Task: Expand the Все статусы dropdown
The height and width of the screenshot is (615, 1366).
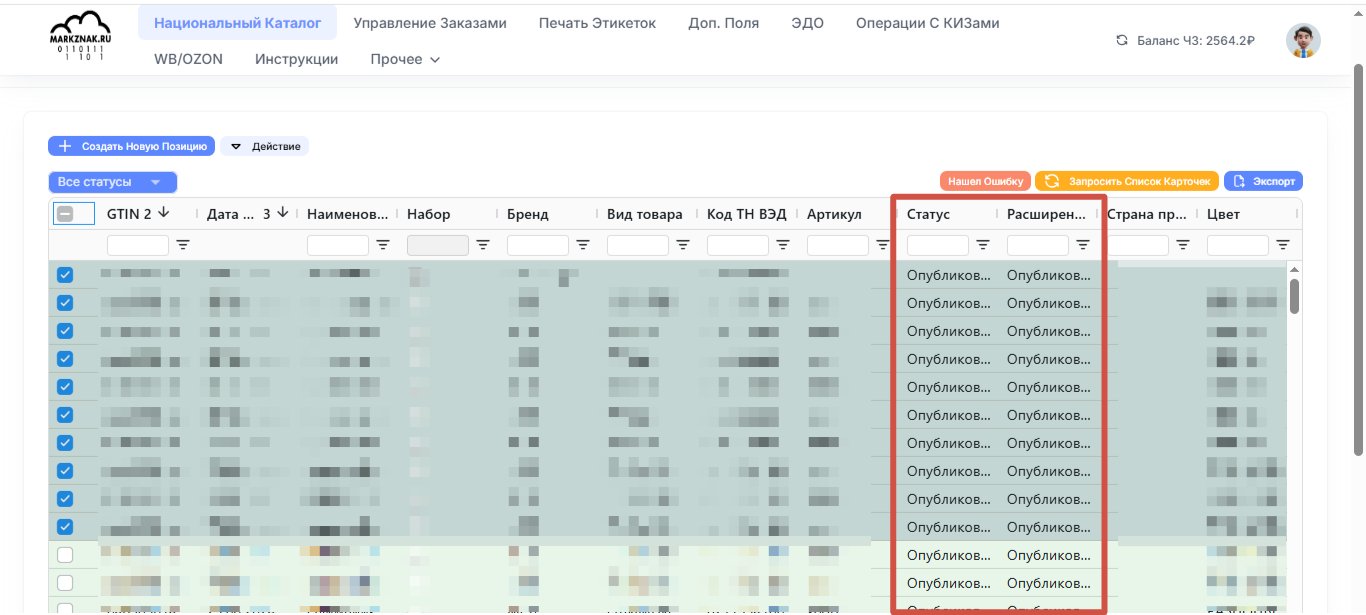Action: (112, 182)
